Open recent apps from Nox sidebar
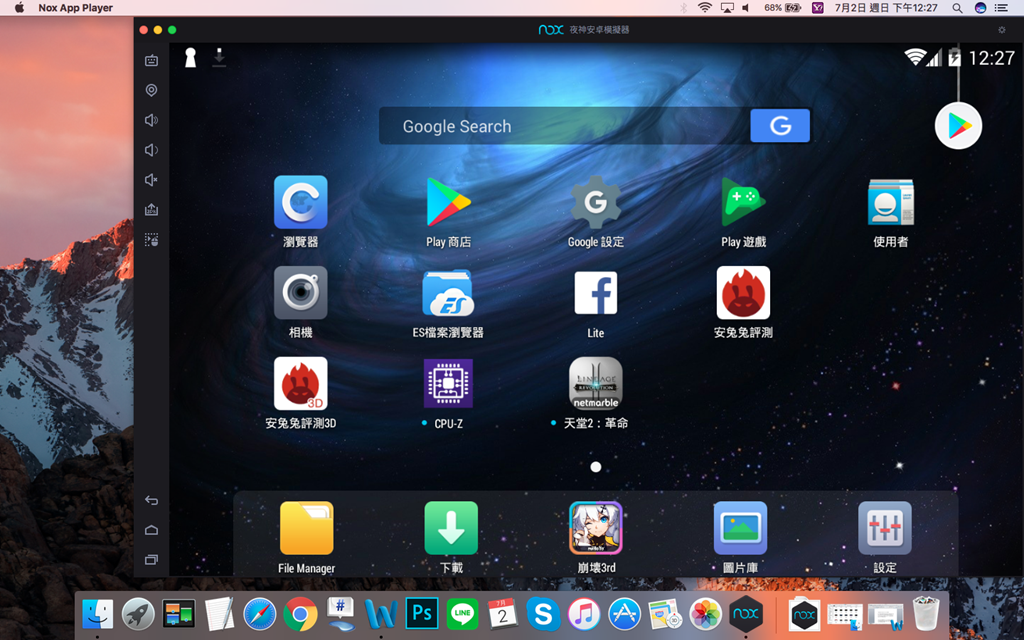The width and height of the screenshot is (1024, 640). [x=151, y=559]
